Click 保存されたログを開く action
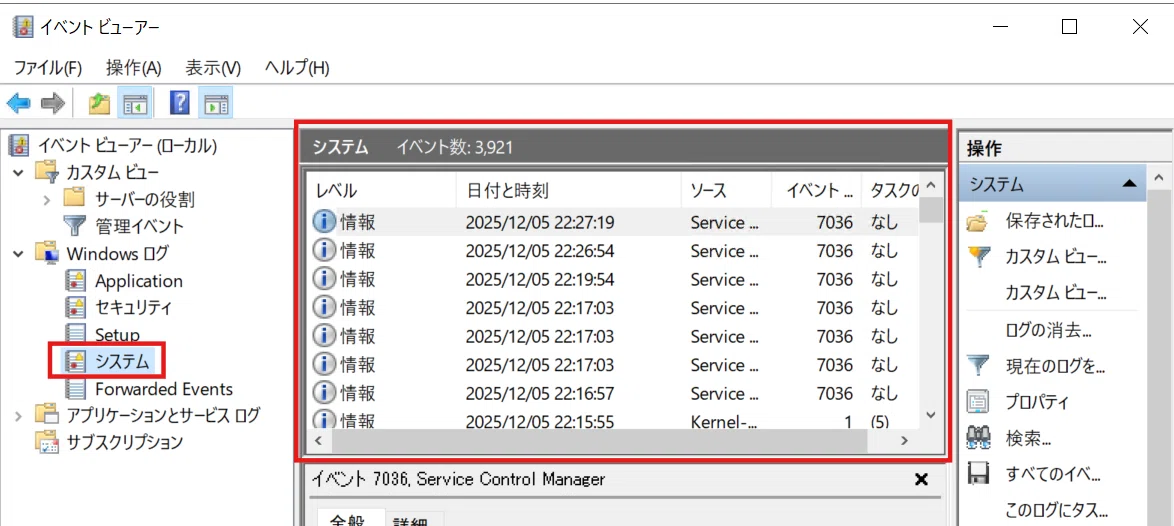The height and width of the screenshot is (526, 1174). click(1055, 222)
